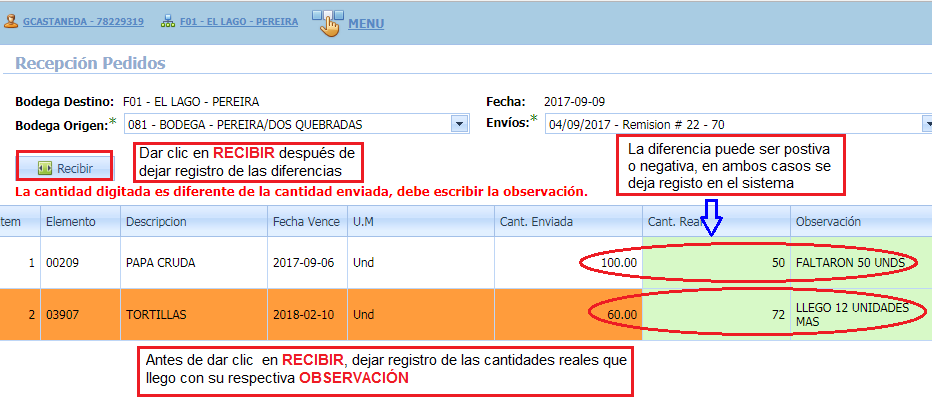The height and width of the screenshot is (401, 932).
Task: Click the 2017-09-06 expiry date cell
Action: point(307,263)
